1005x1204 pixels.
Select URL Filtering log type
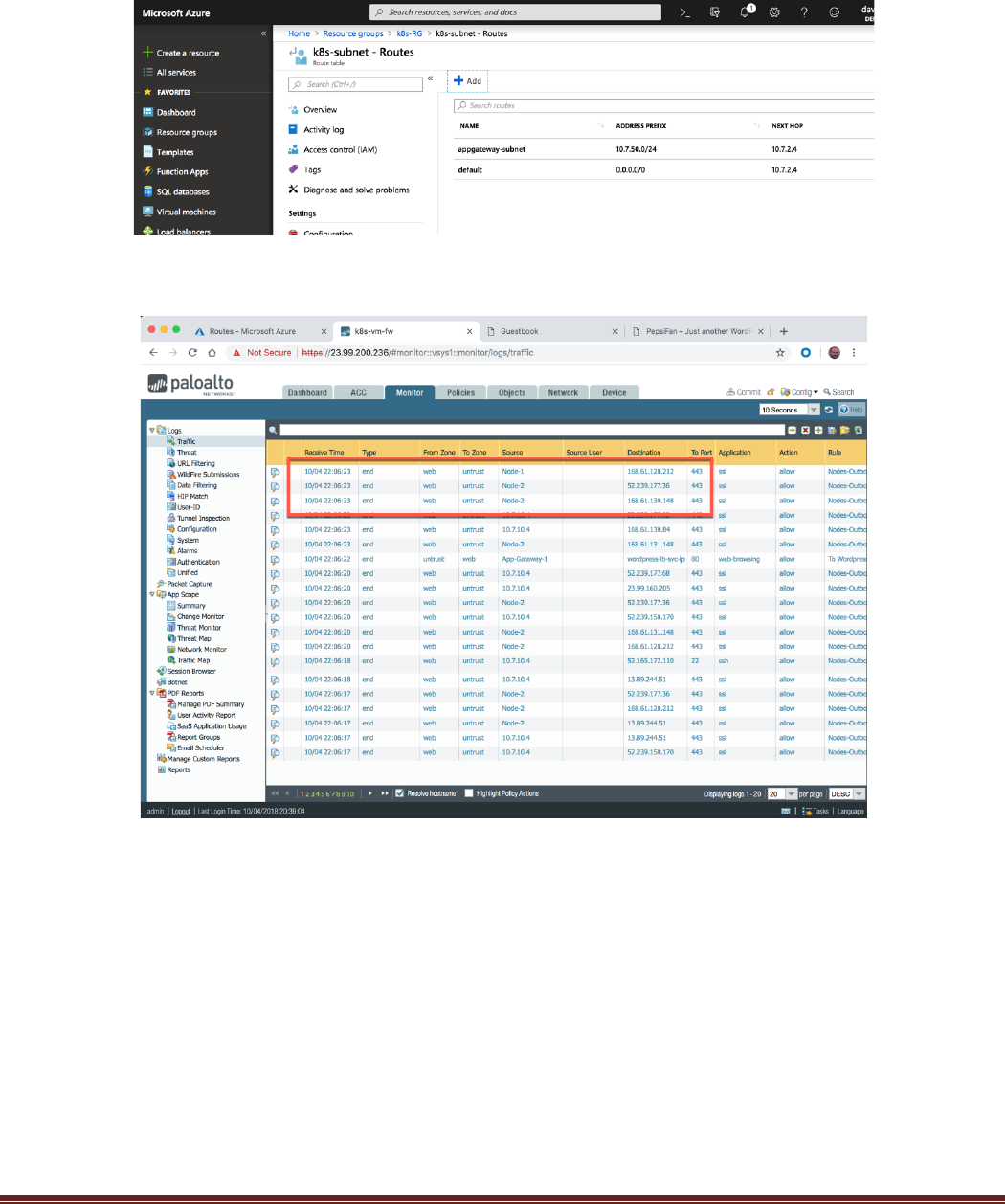195,463
